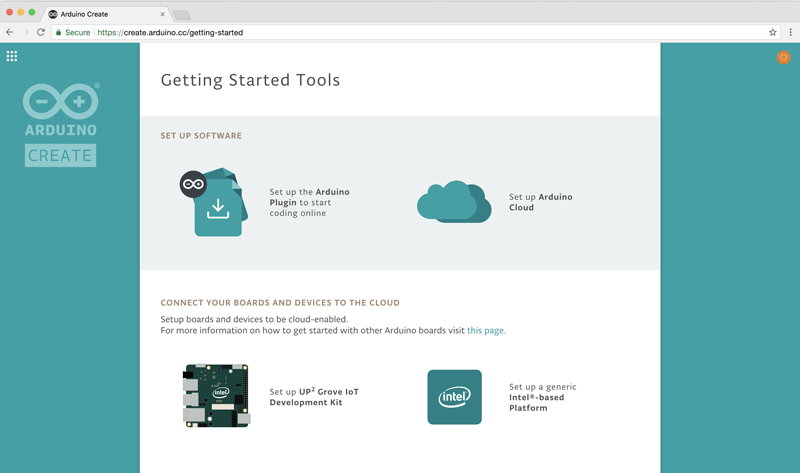The image size is (800, 473).
Task: Go back to previous page
Action: 10,32
